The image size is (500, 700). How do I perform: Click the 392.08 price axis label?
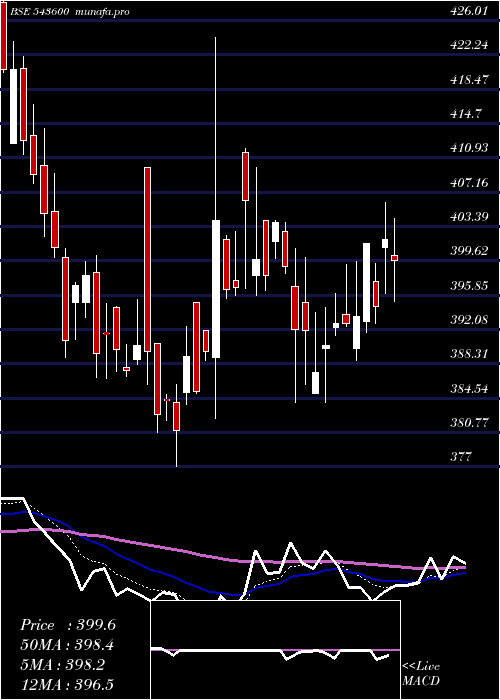(x=467, y=320)
